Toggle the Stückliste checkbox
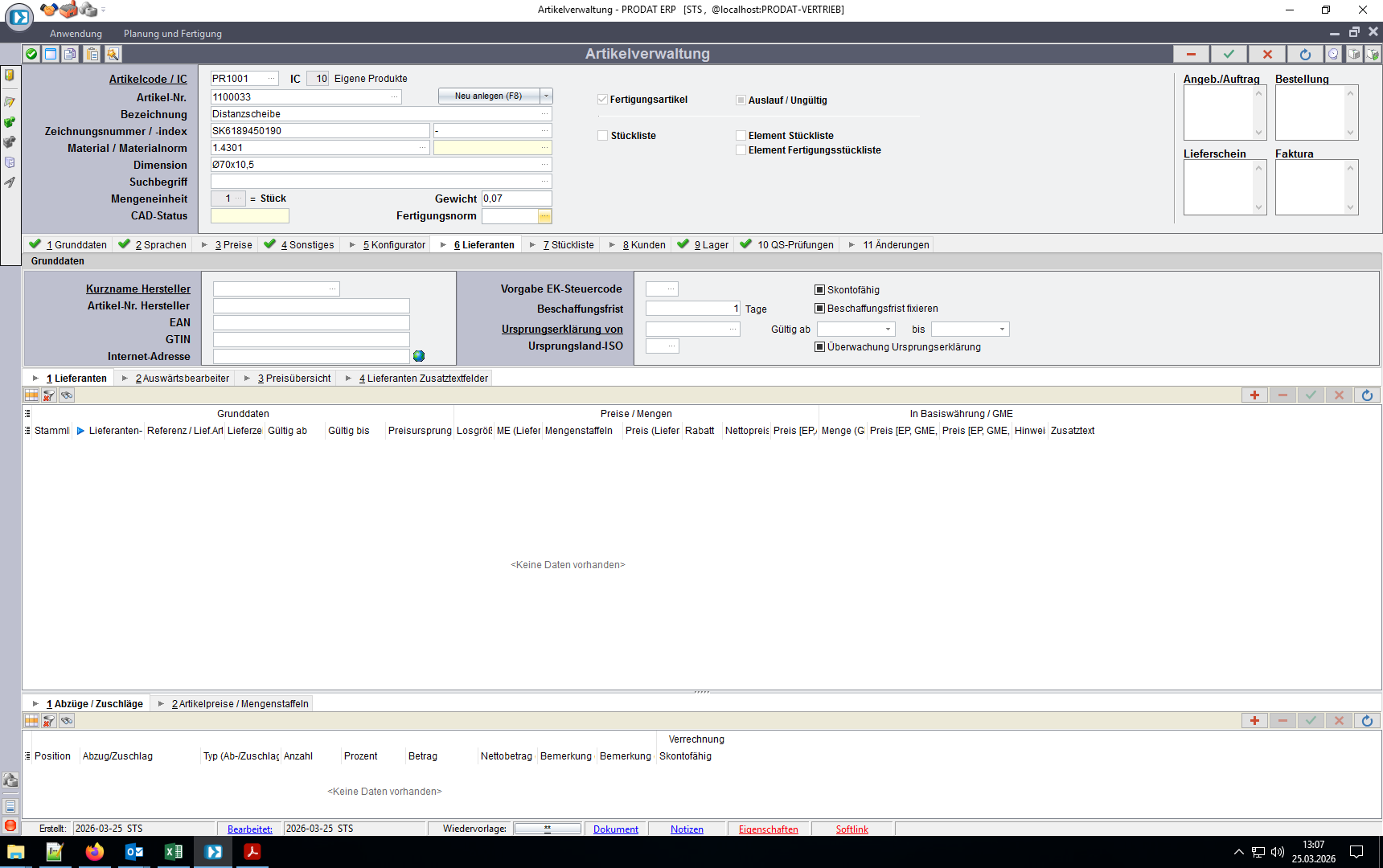The height and width of the screenshot is (868, 1383). click(602, 136)
